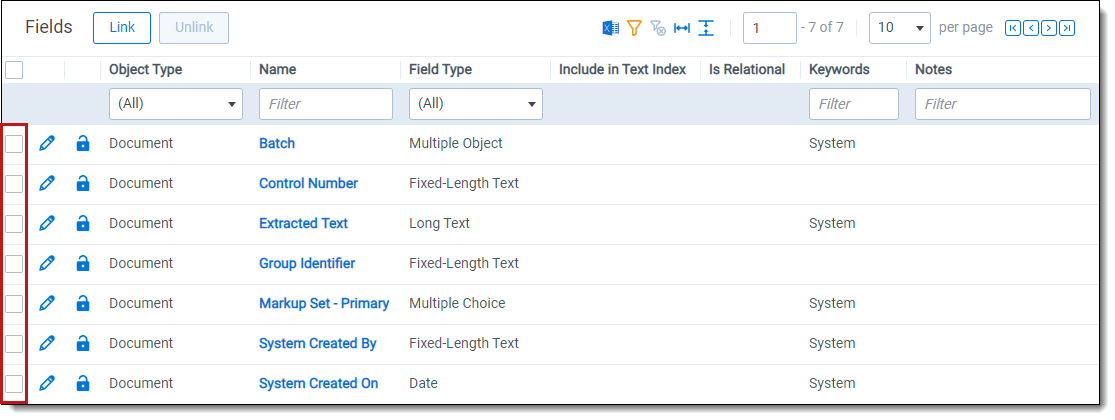
Task: Click the lock icon for Extracted Text
Action: (x=83, y=224)
